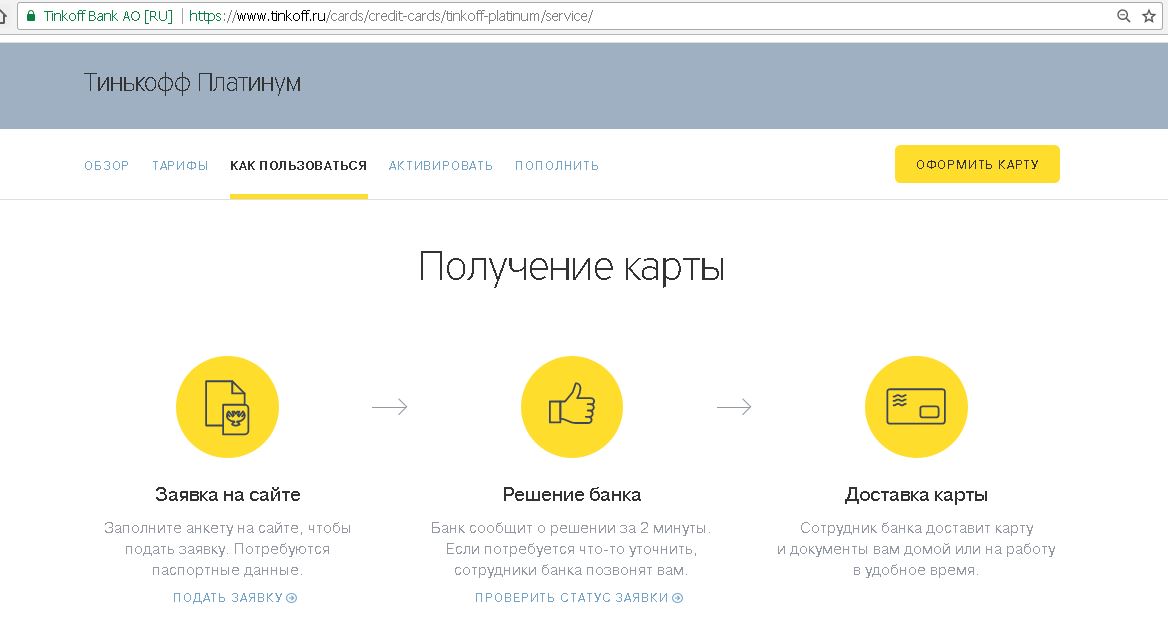Switch to the ТАРИФЫ tab
Viewport: 1168px width, 637px height.
(x=180, y=165)
